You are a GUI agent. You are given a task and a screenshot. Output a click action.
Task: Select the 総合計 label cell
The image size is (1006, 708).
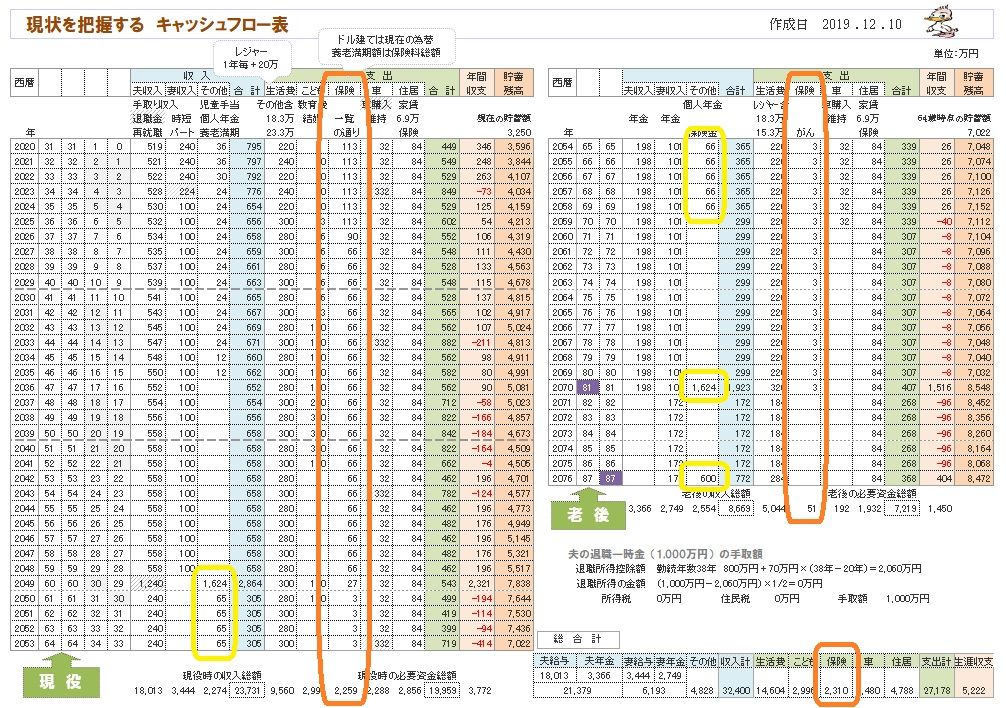tap(578, 639)
